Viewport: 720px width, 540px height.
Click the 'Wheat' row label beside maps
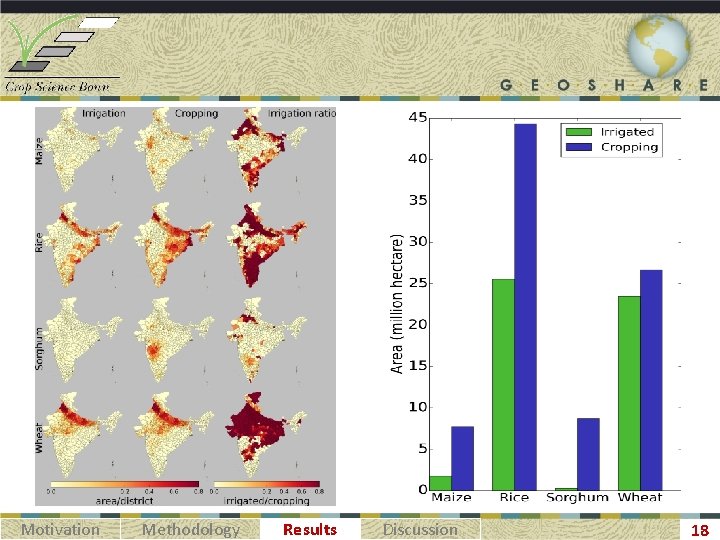[39, 439]
